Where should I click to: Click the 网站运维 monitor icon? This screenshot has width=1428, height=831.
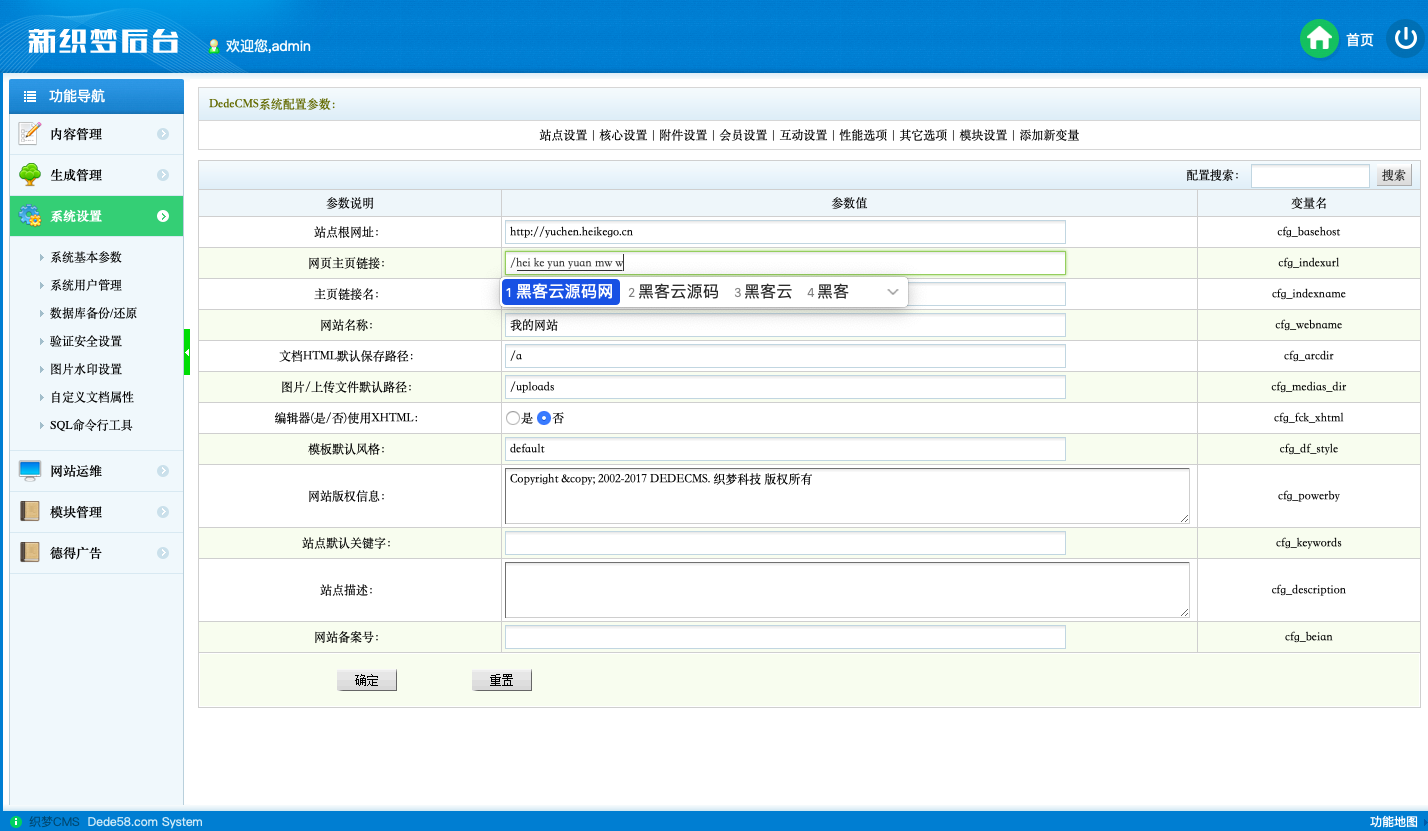tap(30, 470)
